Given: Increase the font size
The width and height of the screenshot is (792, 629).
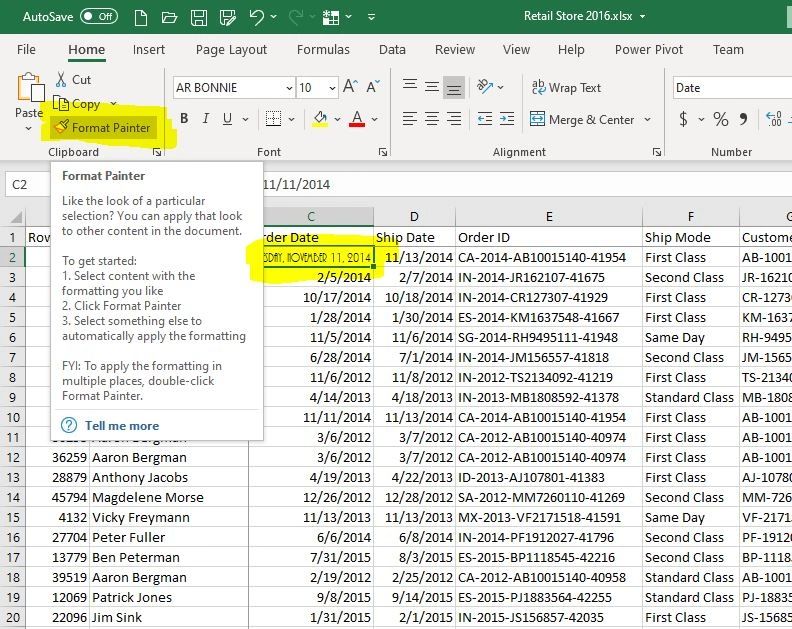Looking at the screenshot, I should [x=351, y=87].
